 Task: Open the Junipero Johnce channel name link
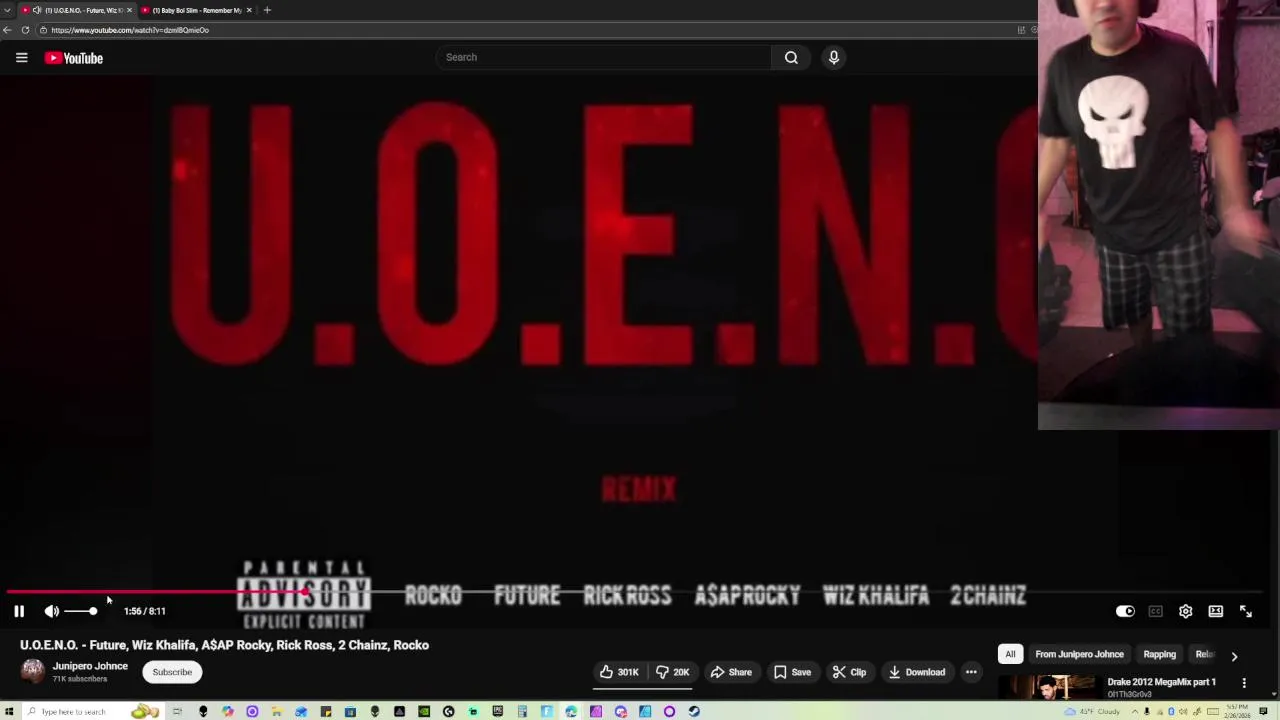coord(90,666)
